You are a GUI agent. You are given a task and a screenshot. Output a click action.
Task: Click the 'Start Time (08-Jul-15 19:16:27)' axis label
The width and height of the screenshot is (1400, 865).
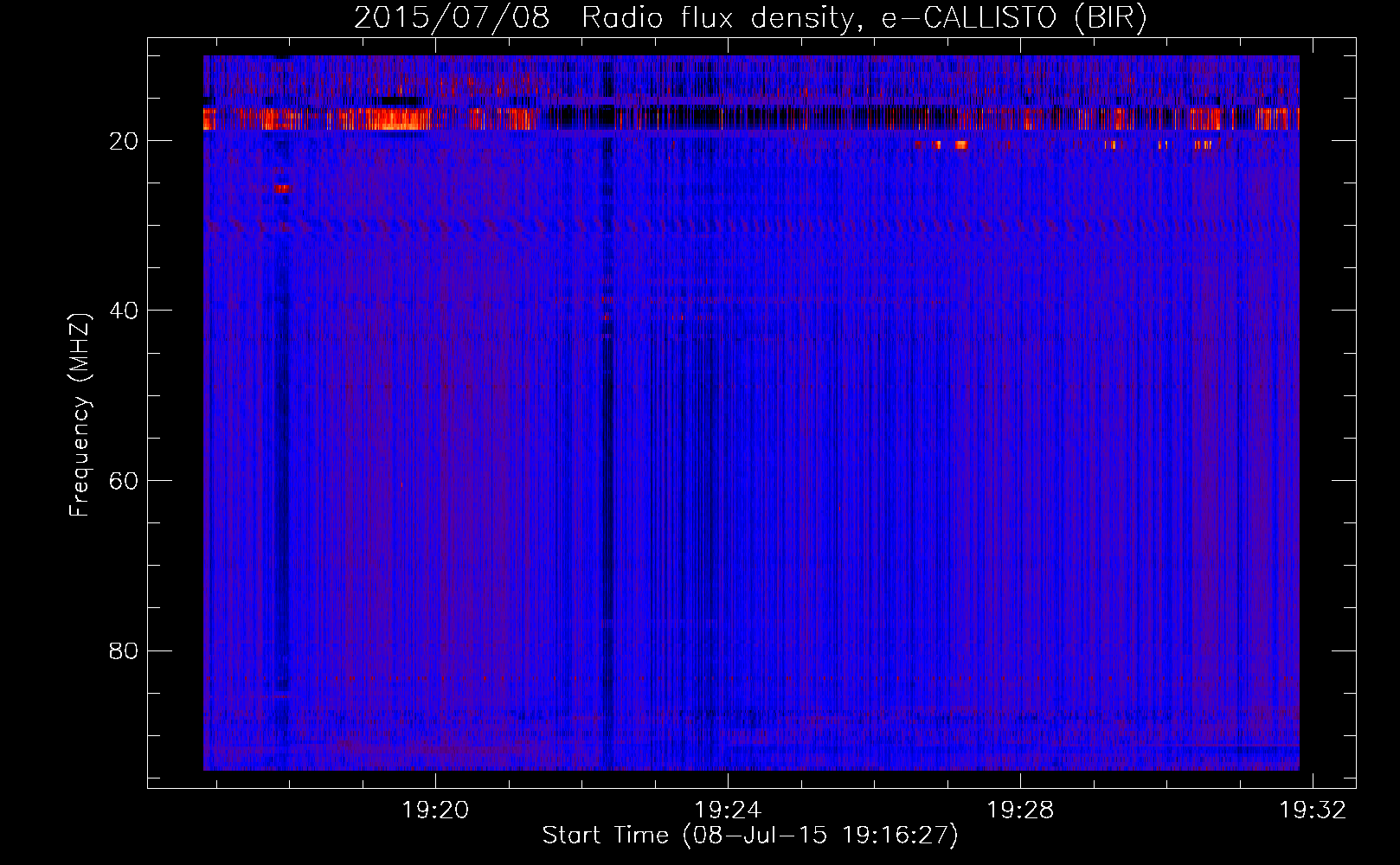[750, 836]
